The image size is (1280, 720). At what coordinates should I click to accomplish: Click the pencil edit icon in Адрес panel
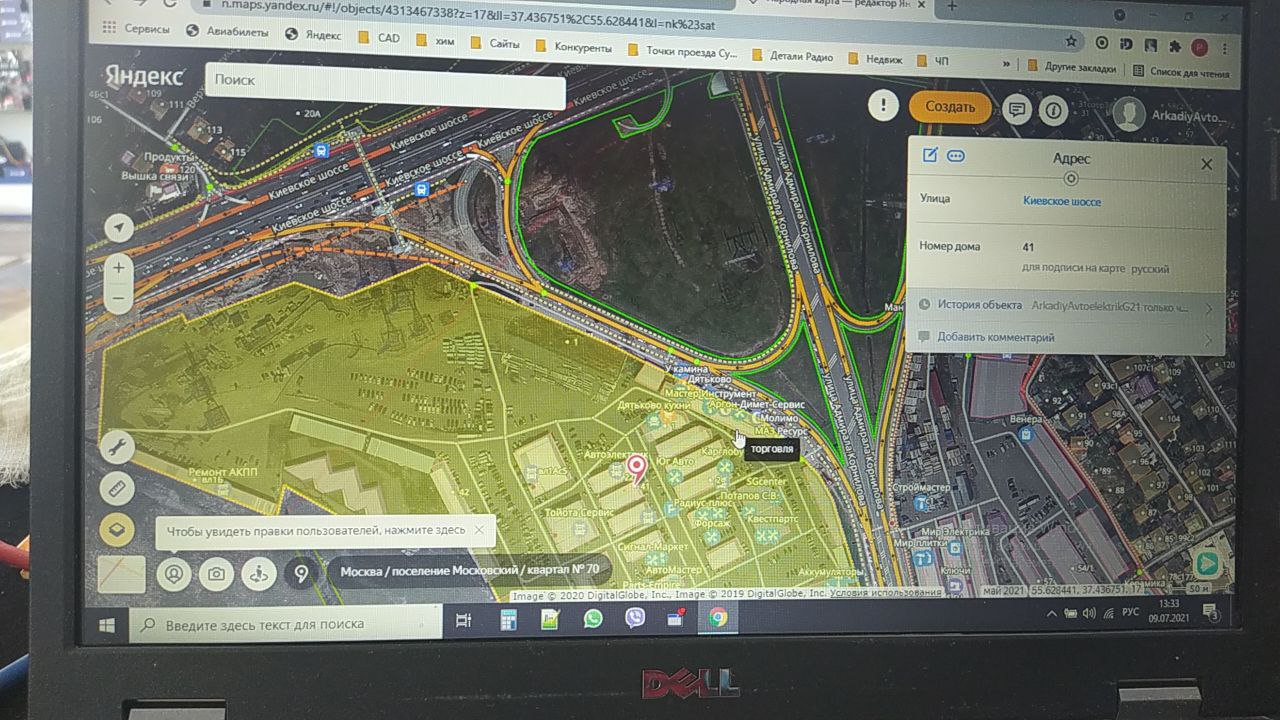point(930,155)
